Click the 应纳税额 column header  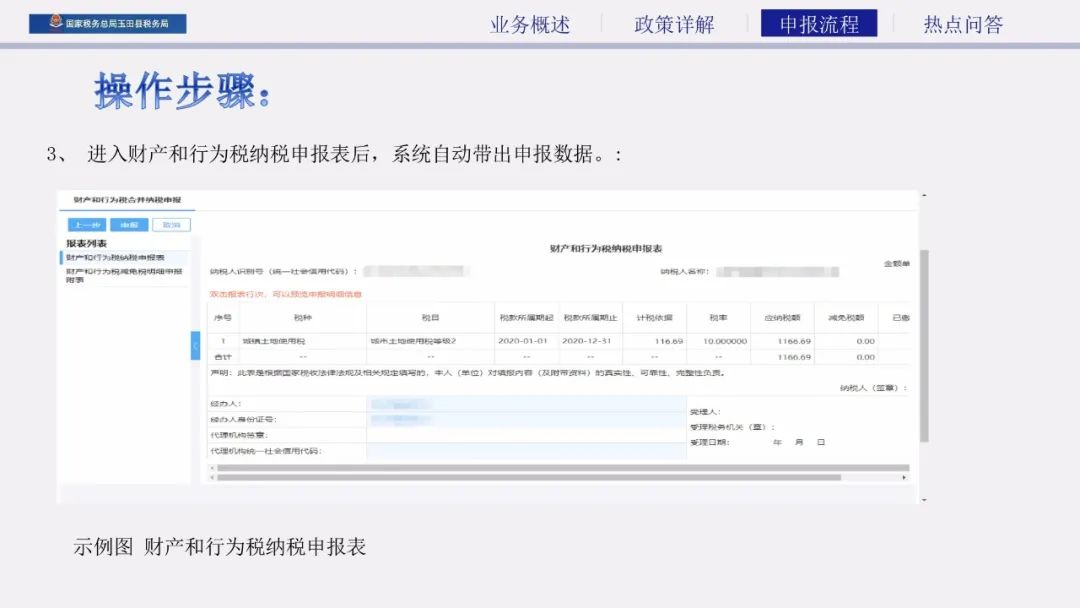coord(782,318)
